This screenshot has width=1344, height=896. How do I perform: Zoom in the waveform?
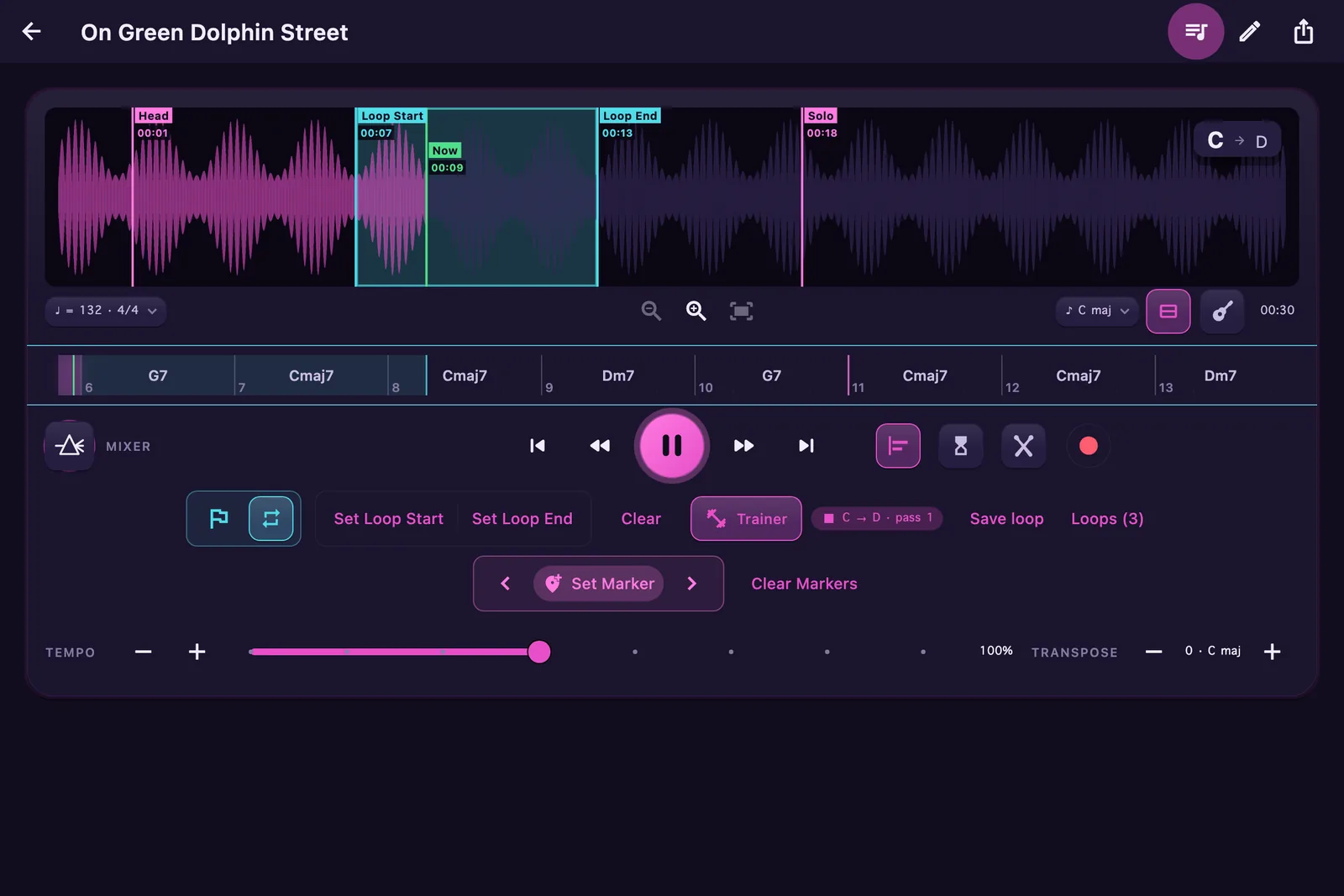coord(696,311)
